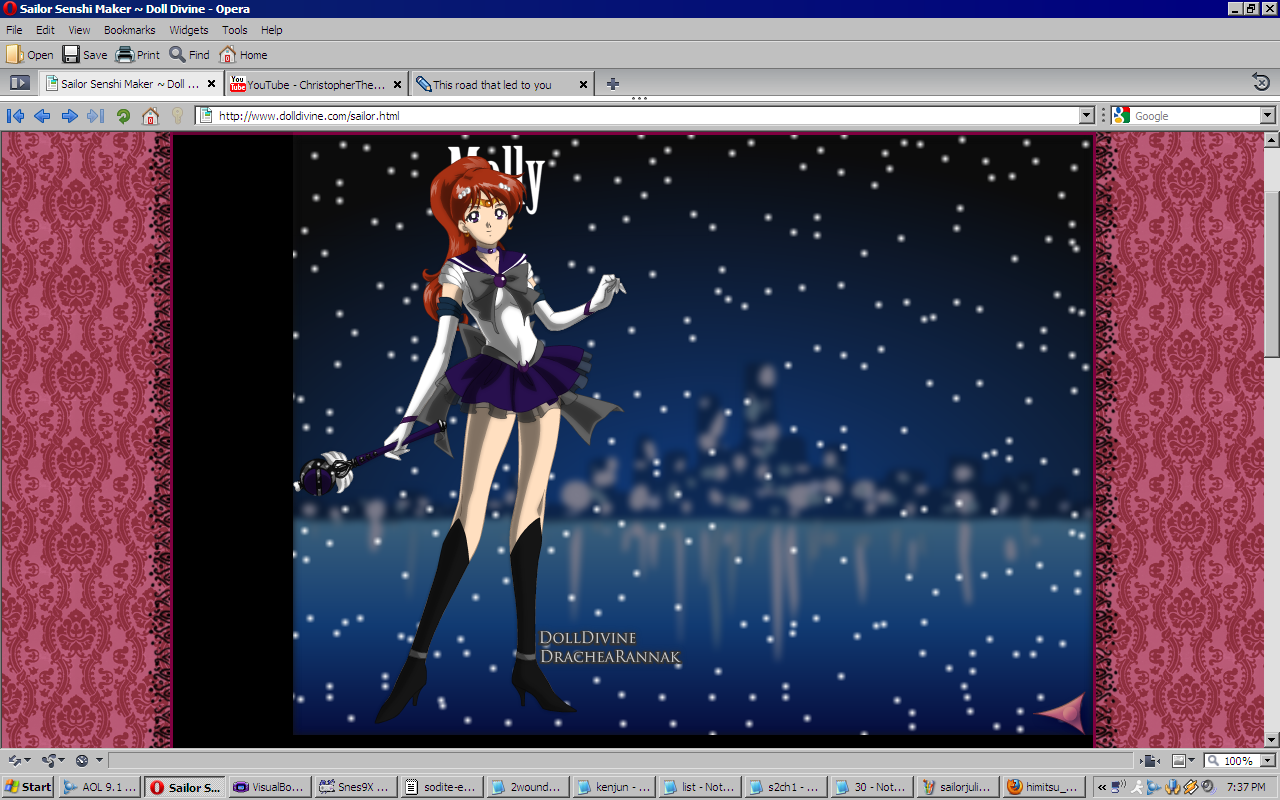Click inside the URL address field
1280x800 pixels.
(640, 116)
